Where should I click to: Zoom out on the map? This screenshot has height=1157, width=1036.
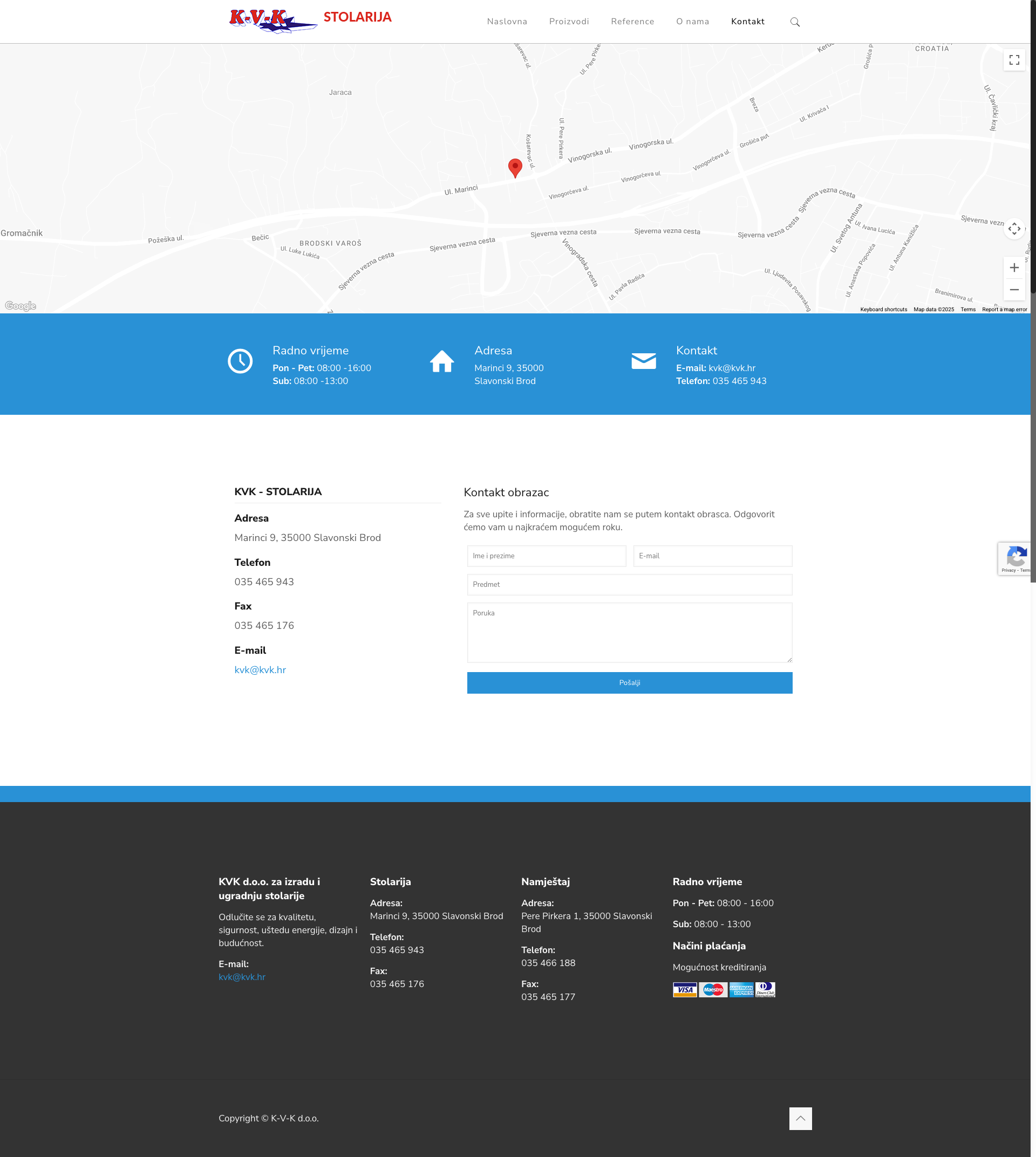1014,290
